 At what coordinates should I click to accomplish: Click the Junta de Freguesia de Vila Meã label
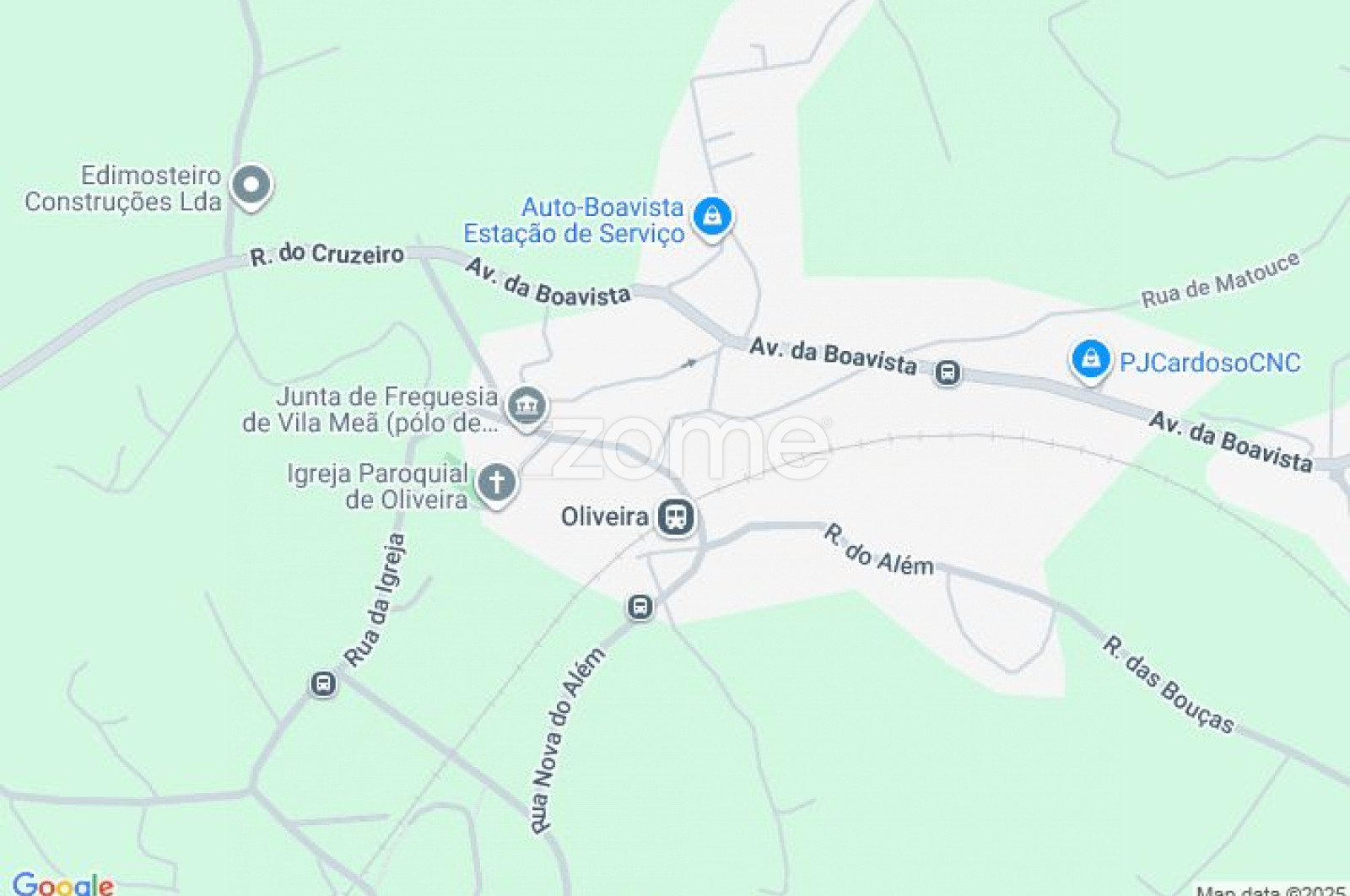click(x=370, y=409)
